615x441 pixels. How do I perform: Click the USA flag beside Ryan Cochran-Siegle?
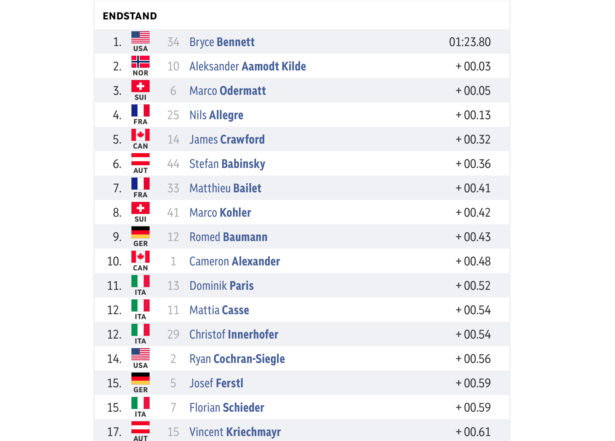(140, 354)
